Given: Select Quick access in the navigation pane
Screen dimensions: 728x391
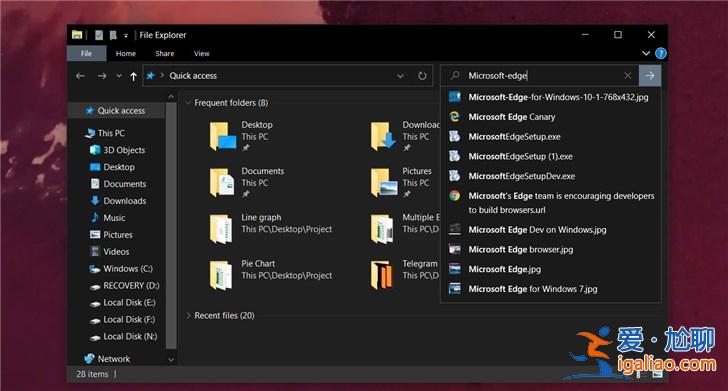Looking at the screenshot, I should tap(116, 111).
